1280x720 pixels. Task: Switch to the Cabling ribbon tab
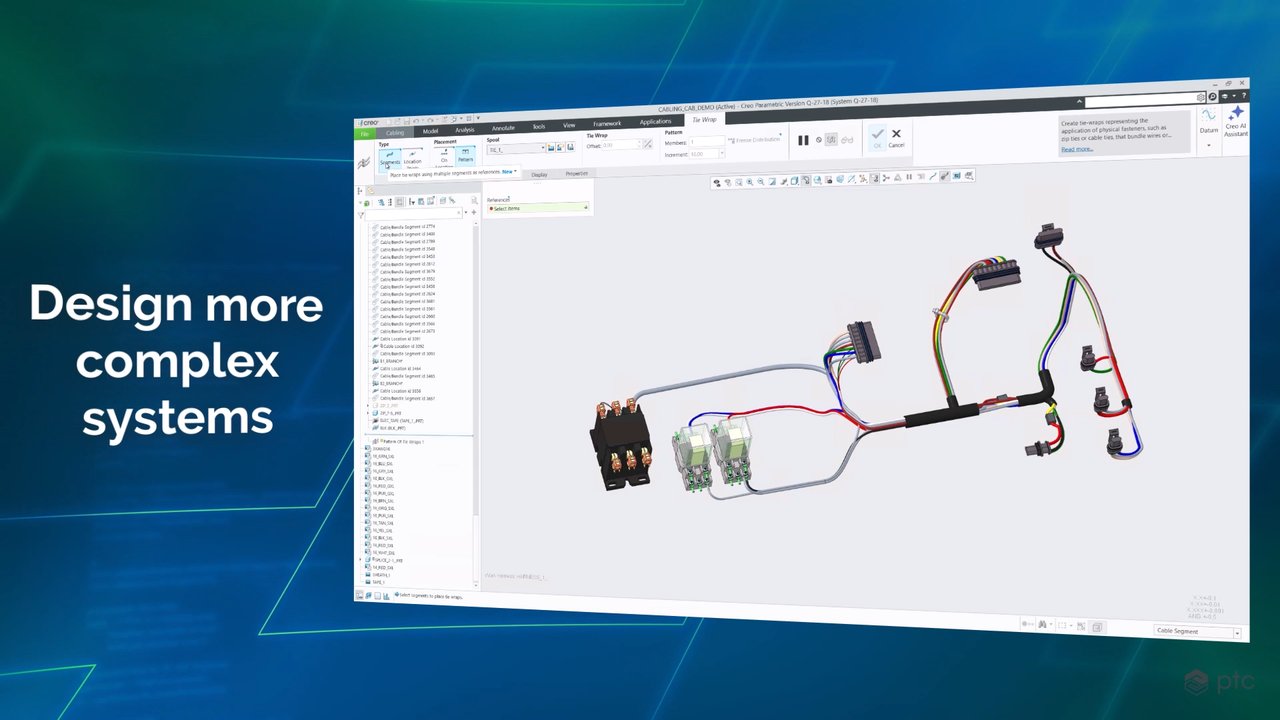[395, 132]
